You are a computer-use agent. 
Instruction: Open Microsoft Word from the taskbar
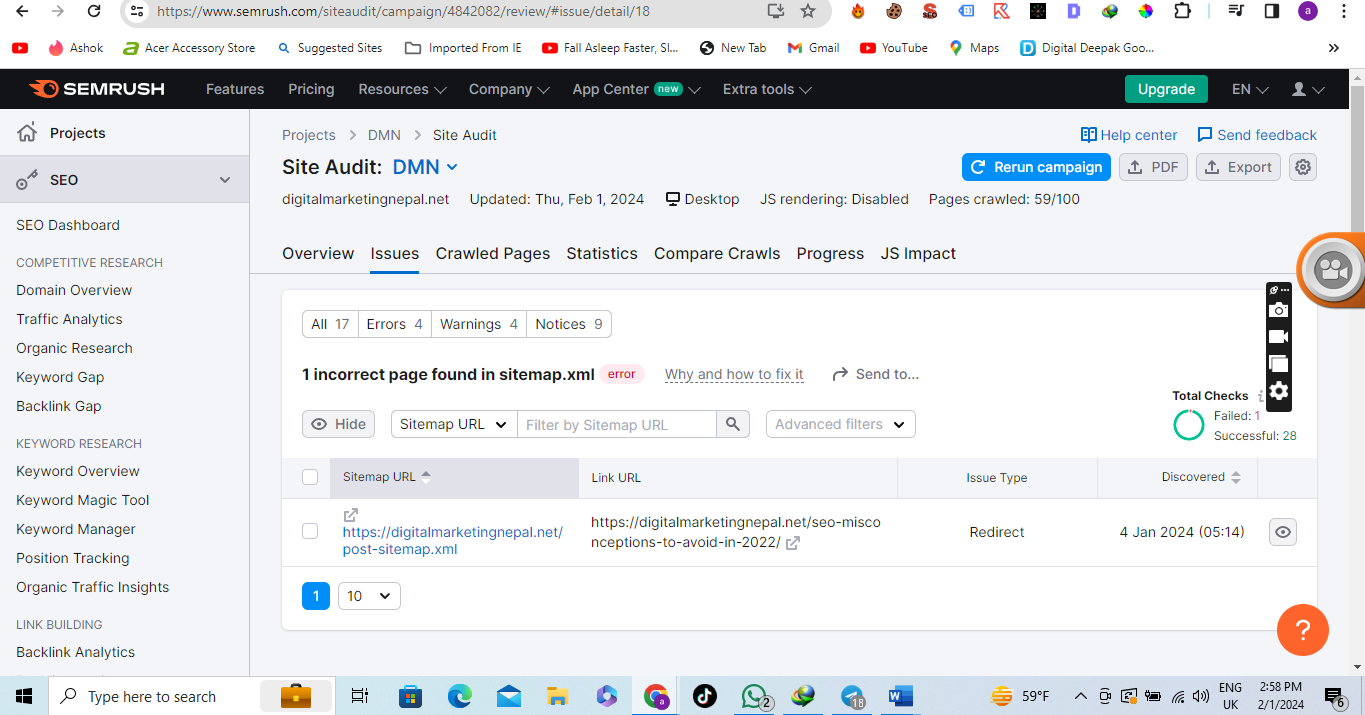click(x=900, y=696)
